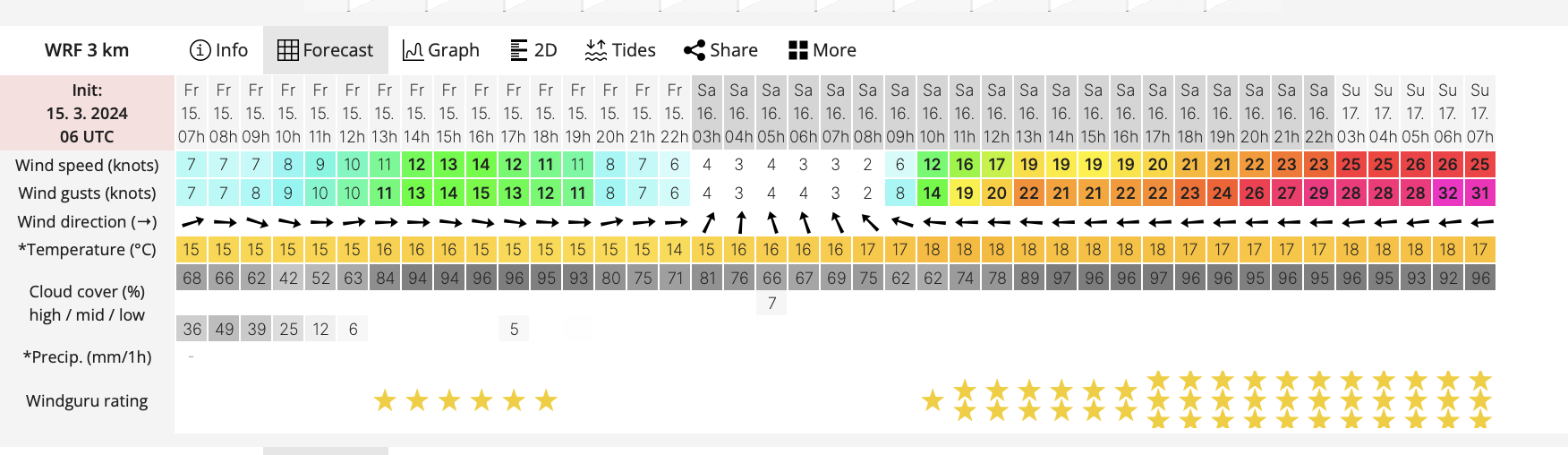Click the north-pointing wind arrow at Sa 04h
1568x455 pixels.
(739, 221)
